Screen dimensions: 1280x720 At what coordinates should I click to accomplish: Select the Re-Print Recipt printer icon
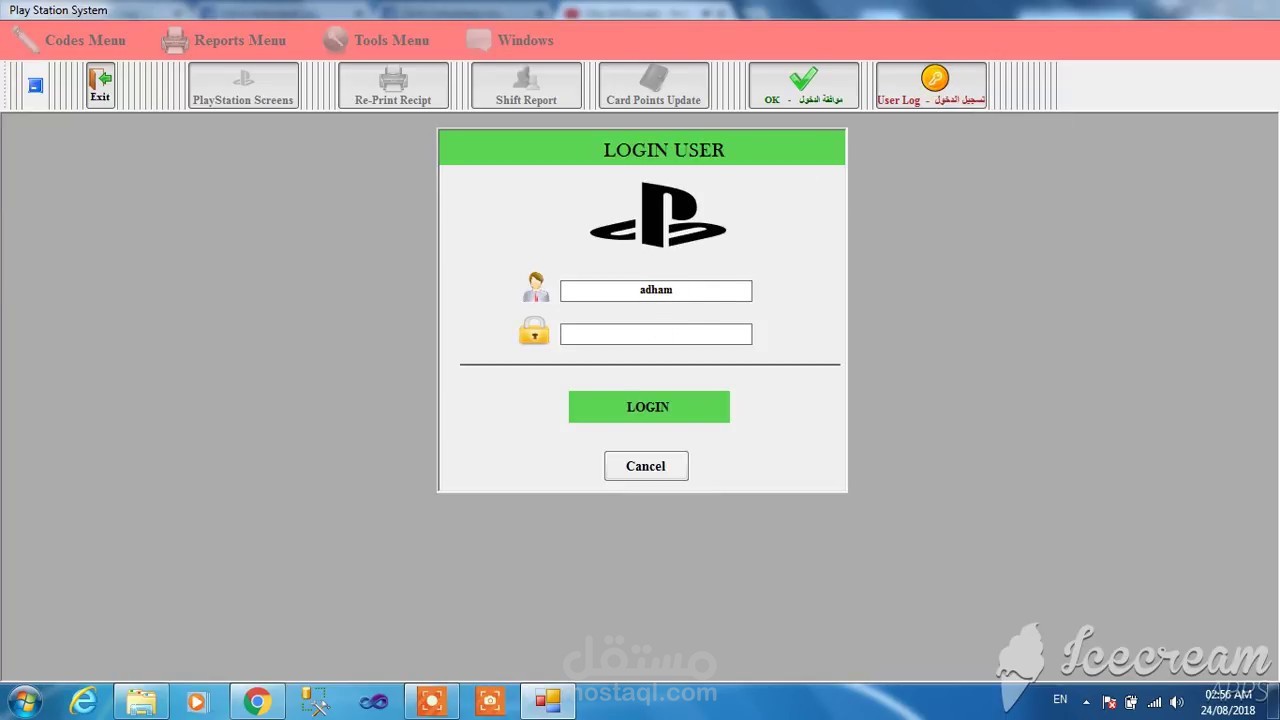tap(393, 85)
